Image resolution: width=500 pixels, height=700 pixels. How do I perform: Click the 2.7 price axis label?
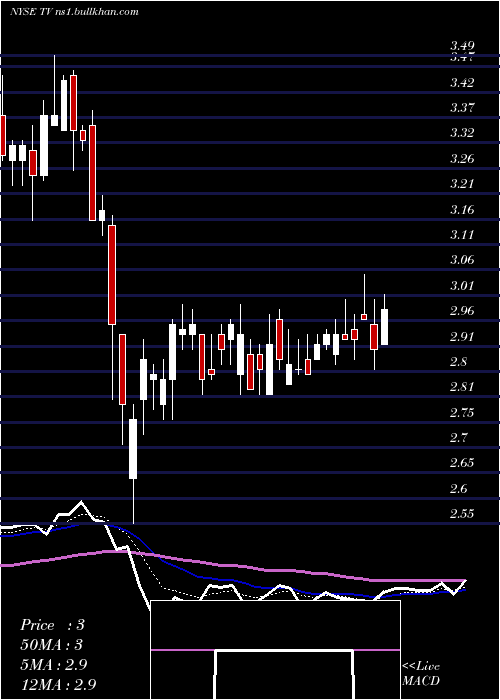(x=458, y=437)
